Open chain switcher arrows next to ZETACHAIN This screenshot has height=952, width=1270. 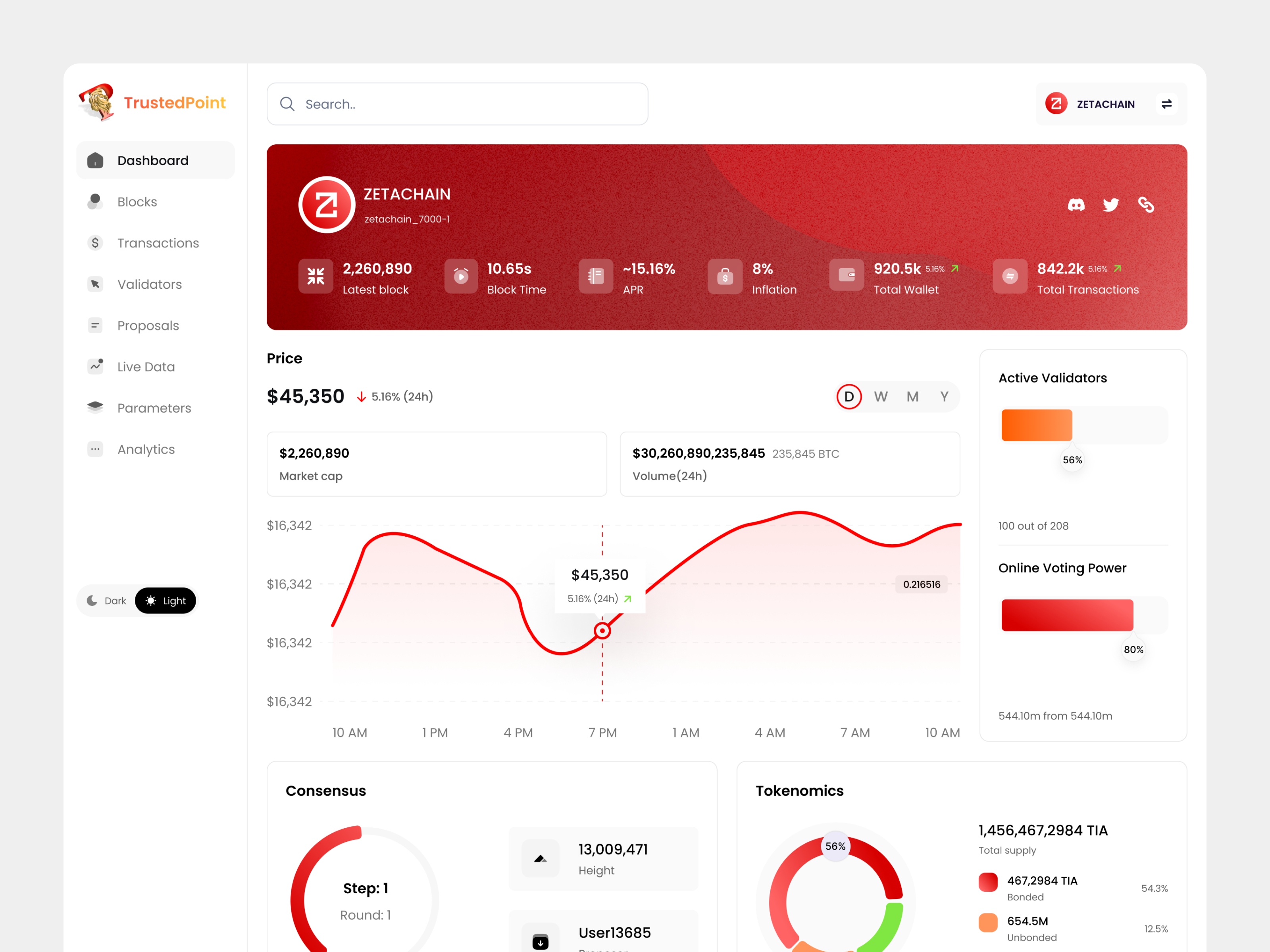(1166, 104)
